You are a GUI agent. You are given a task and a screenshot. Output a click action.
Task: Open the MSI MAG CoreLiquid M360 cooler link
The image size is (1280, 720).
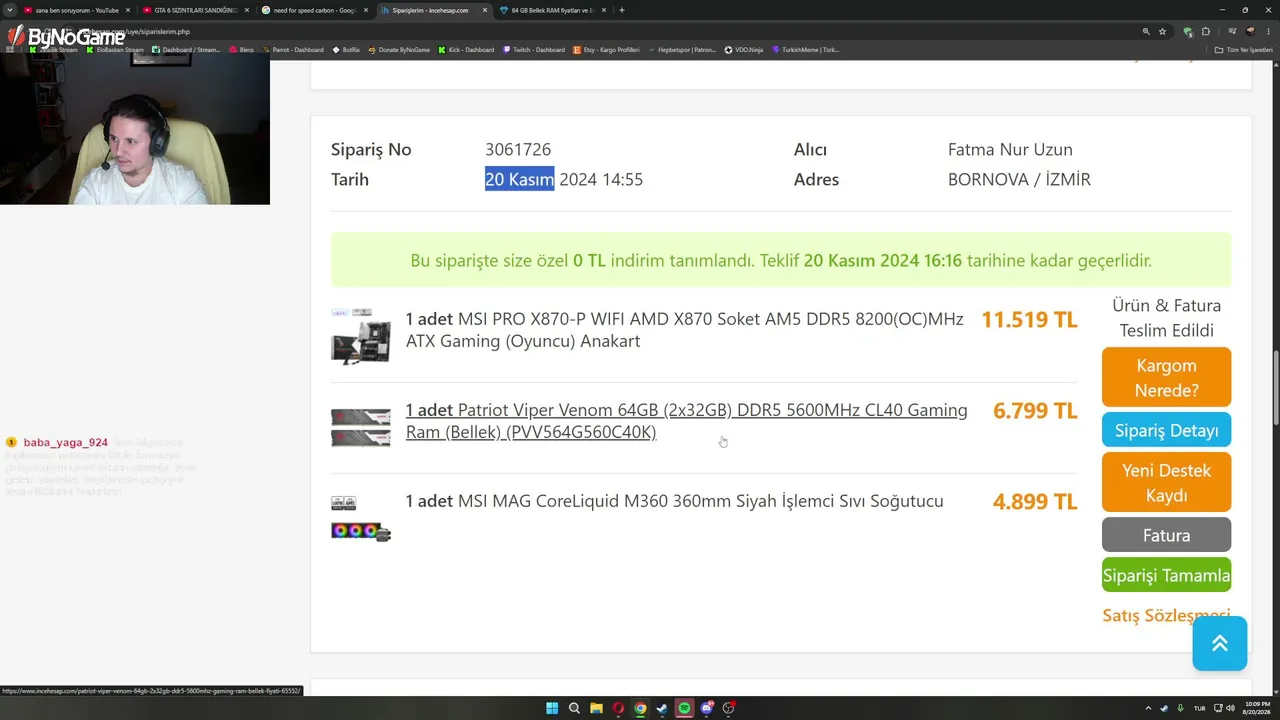[x=674, y=501]
